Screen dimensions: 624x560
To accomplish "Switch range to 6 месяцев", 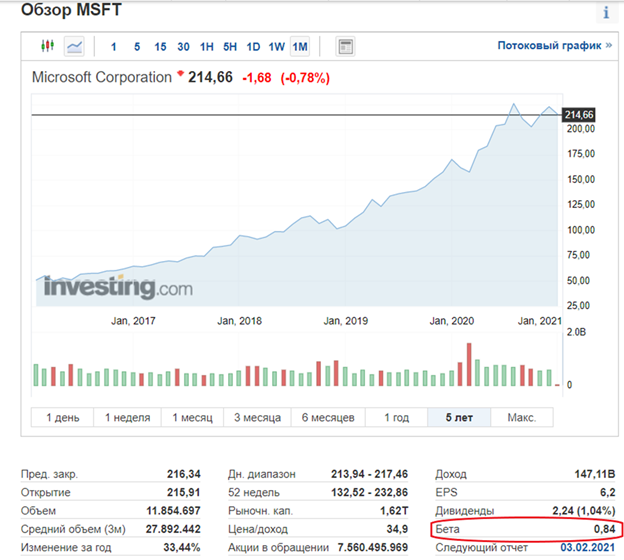I will coord(328,418).
